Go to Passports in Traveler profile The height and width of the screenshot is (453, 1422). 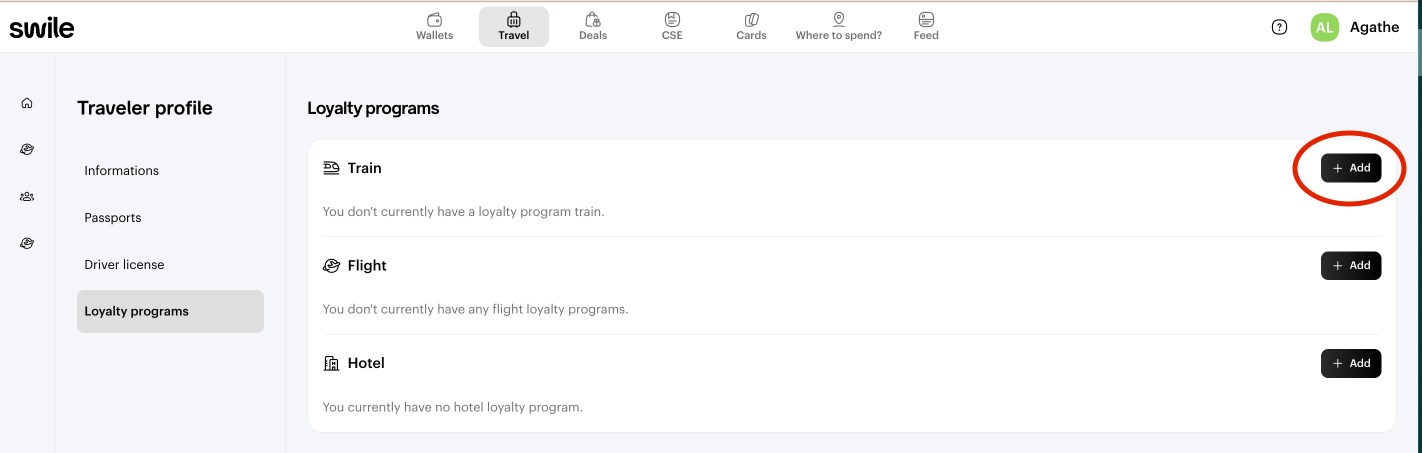(x=113, y=218)
